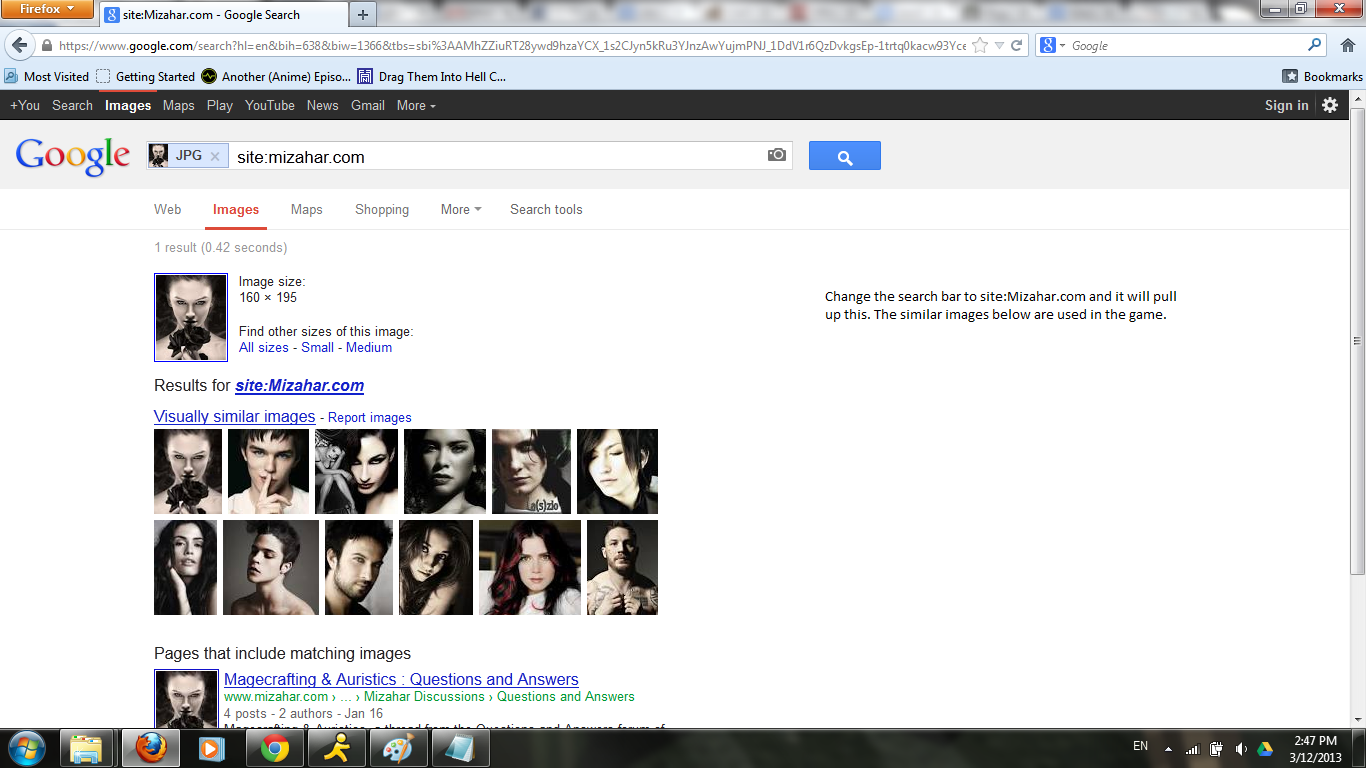Click the Small size link
This screenshot has width=1366, height=768.
(x=318, y=347)
